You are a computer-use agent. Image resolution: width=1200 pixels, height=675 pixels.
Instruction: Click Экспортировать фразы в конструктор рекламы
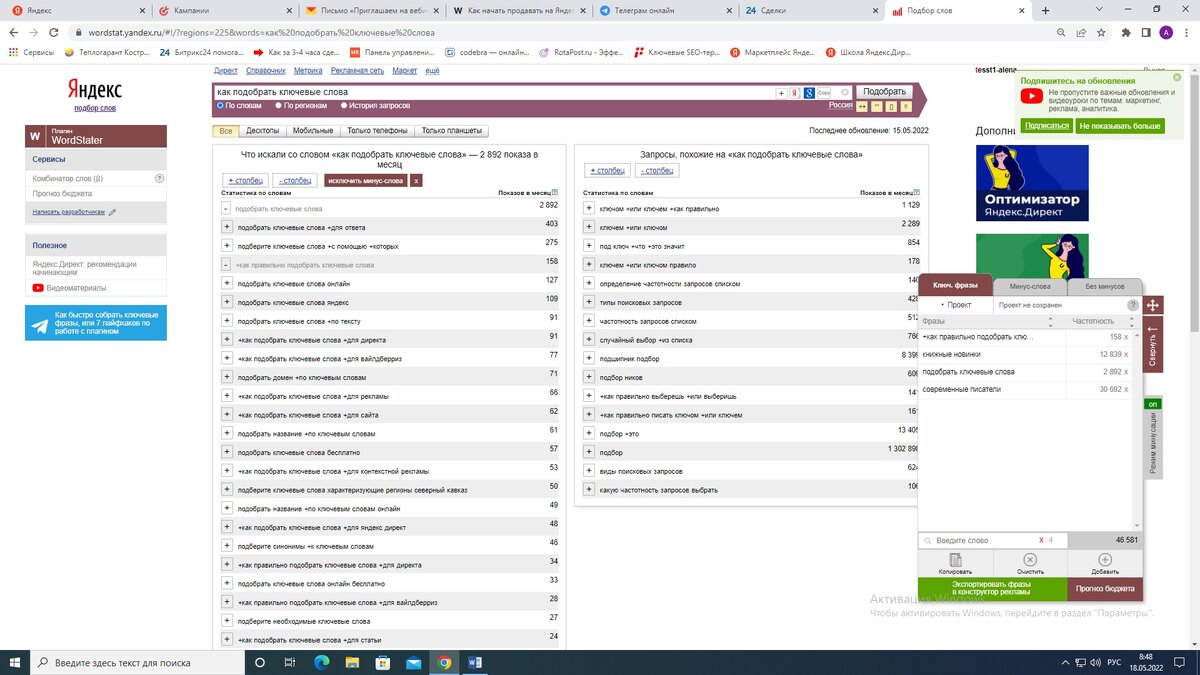click(x=993, y=589)
